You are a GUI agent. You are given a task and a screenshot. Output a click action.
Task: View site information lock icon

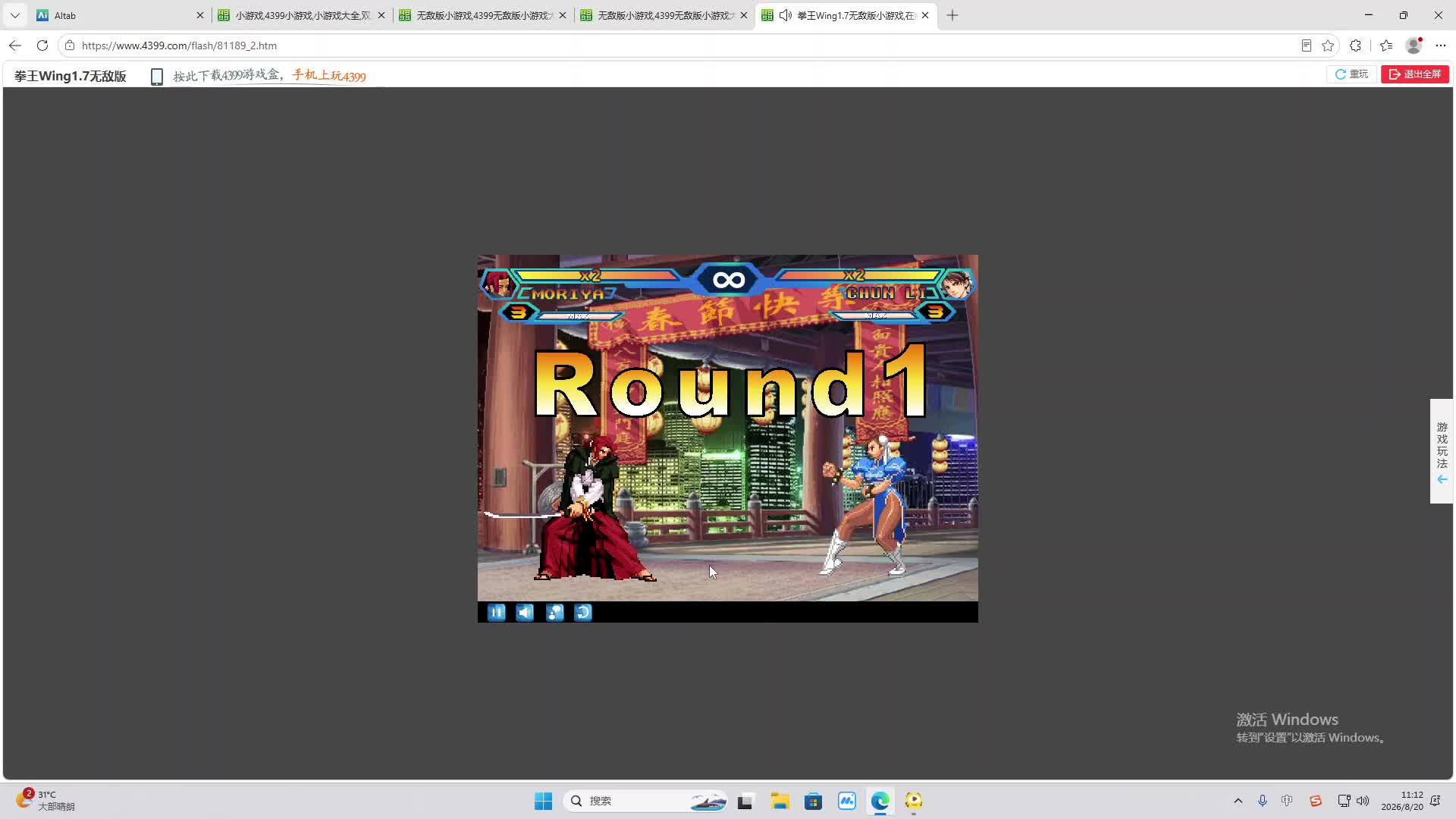coord(70,45)
